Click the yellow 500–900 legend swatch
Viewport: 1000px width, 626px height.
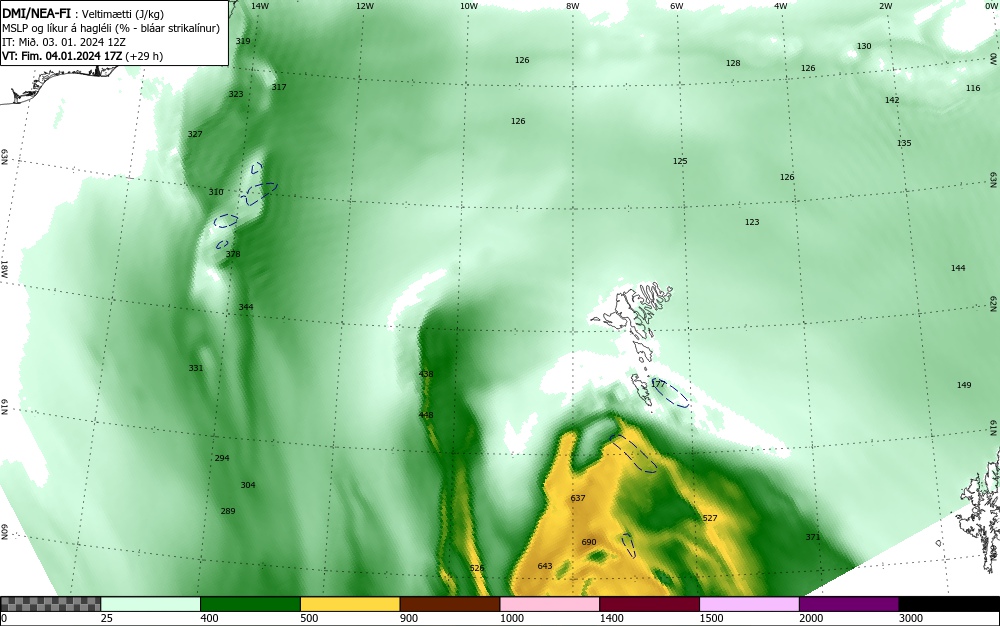tap(350, 604)
